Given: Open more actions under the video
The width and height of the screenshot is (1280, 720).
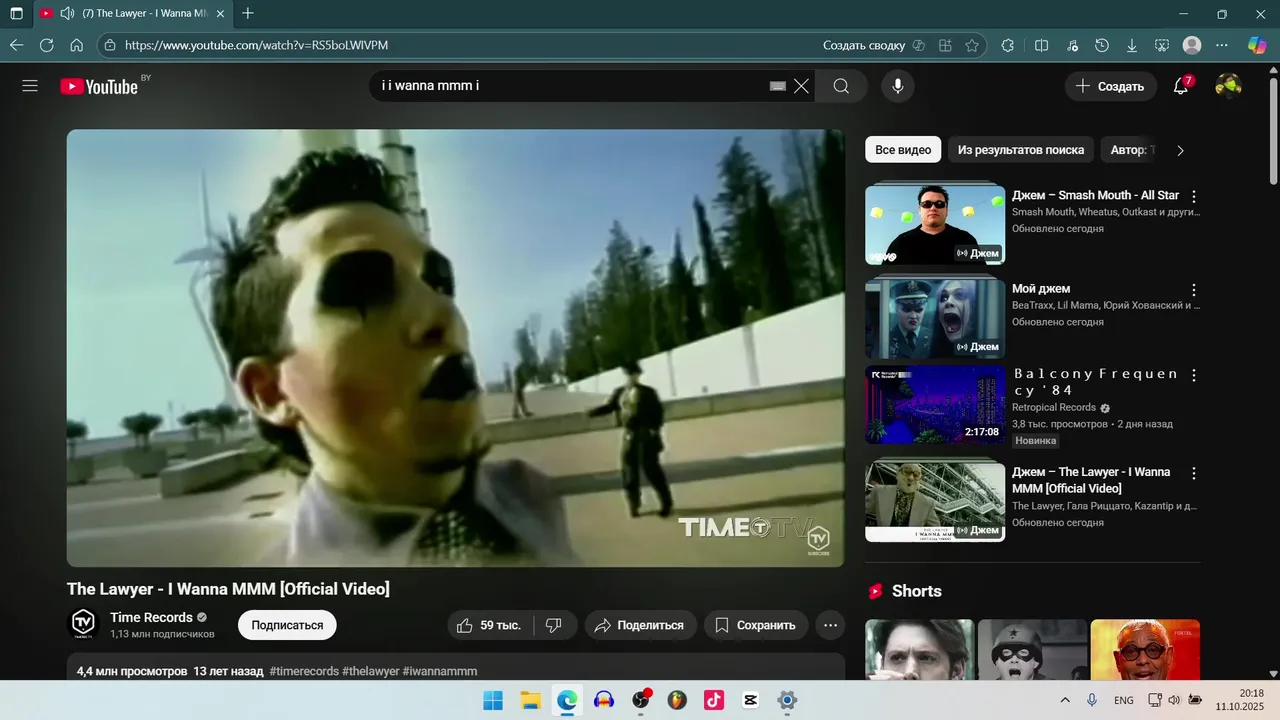Looking at the screenshot, I should click(x=830, y=625).
